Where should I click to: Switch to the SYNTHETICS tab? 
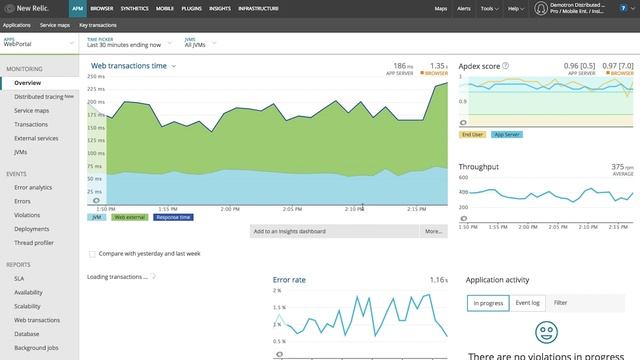click(x=134, y=9)
